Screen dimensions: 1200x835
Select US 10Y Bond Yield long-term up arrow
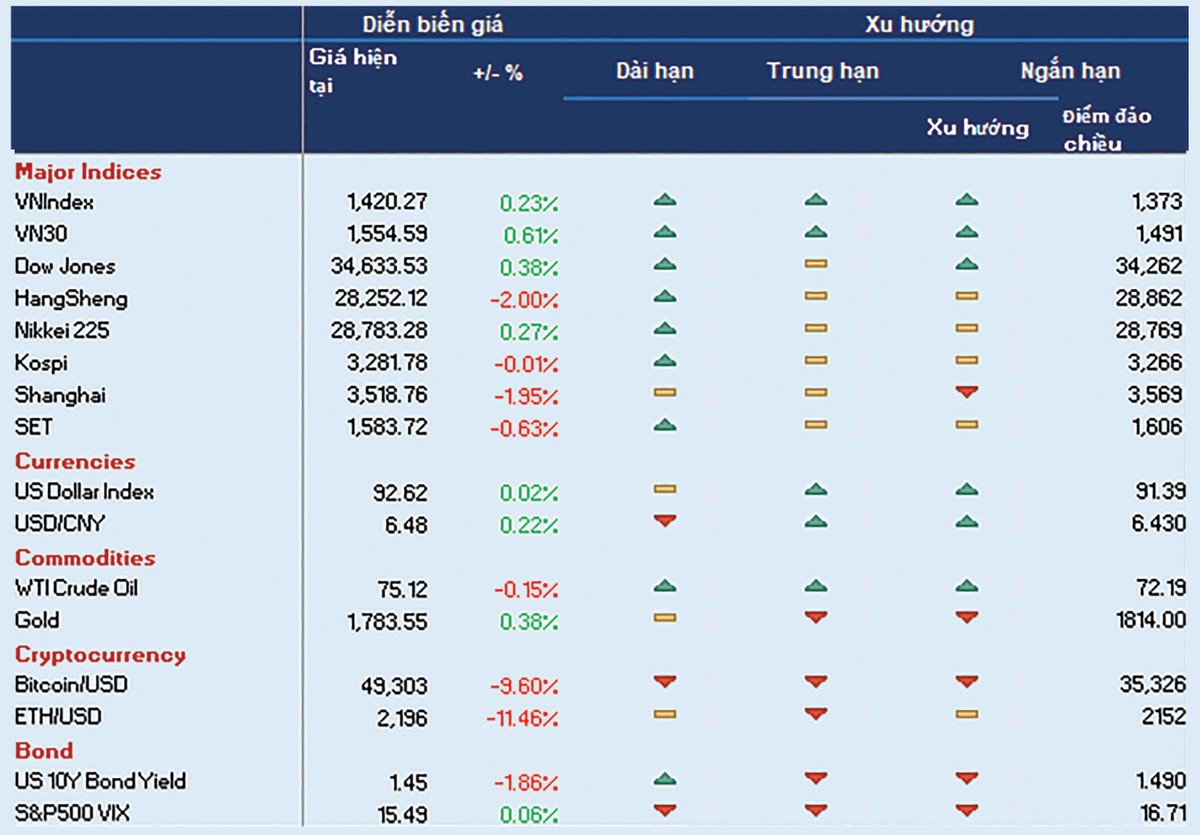coord(665,779)
